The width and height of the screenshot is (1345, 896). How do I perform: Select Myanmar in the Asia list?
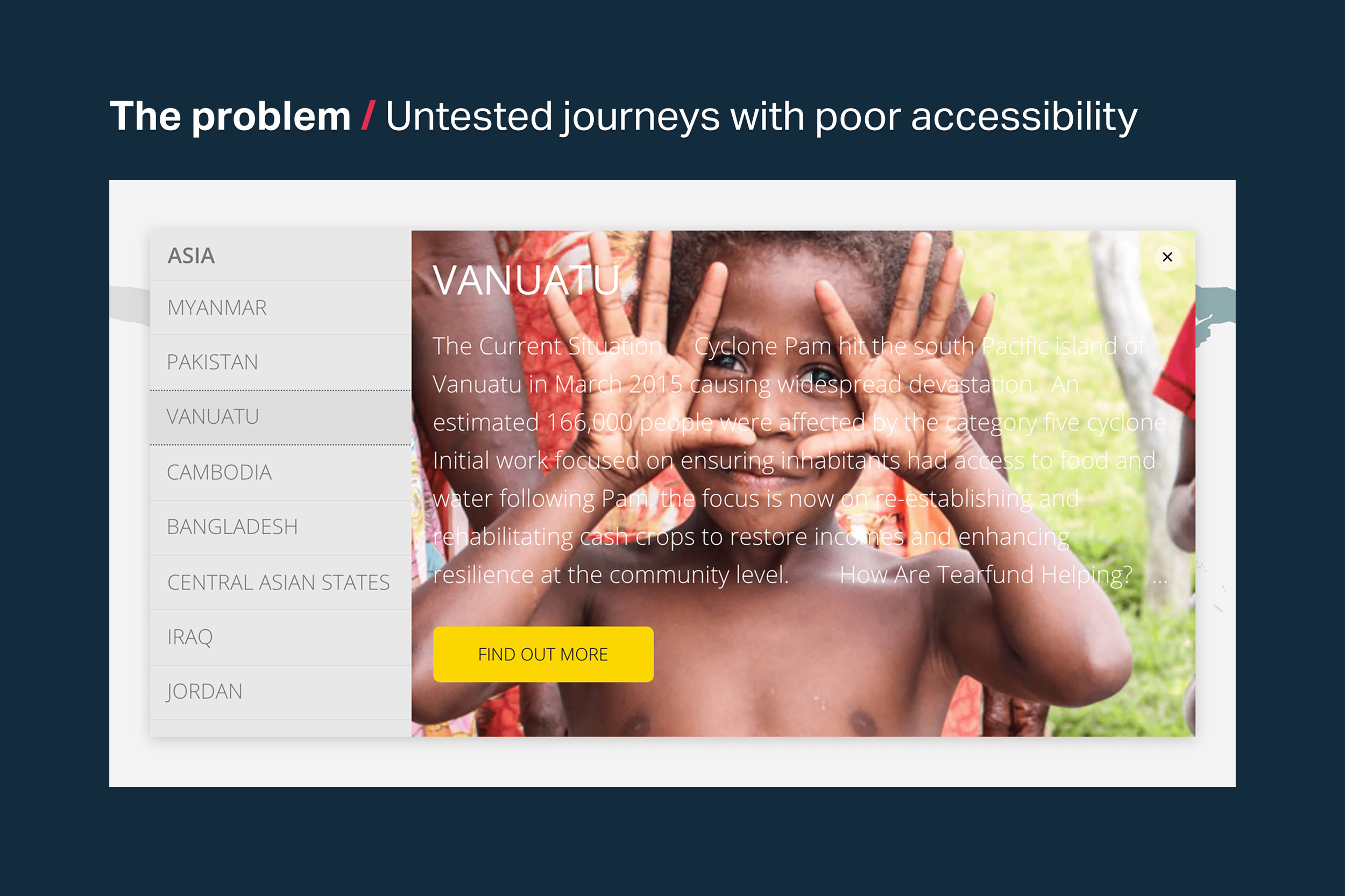(281, 308)
